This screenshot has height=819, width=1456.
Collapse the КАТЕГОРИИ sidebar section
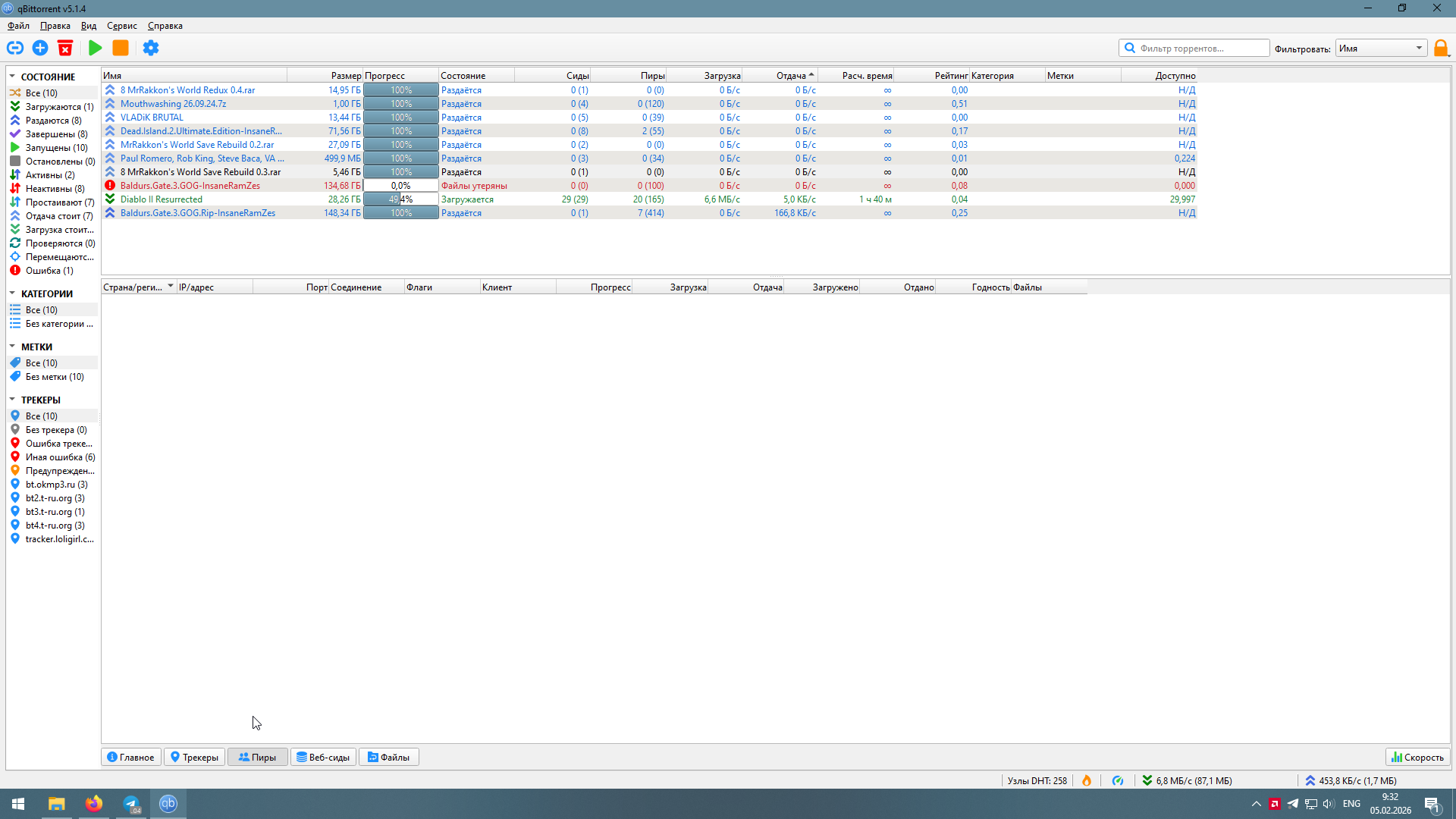tap(12, 293)
